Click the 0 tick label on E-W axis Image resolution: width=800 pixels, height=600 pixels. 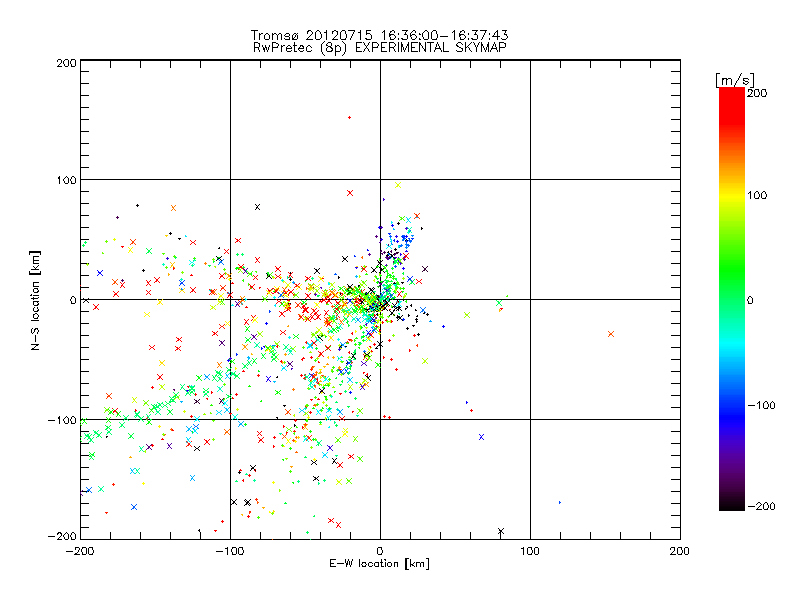point(380,551)
